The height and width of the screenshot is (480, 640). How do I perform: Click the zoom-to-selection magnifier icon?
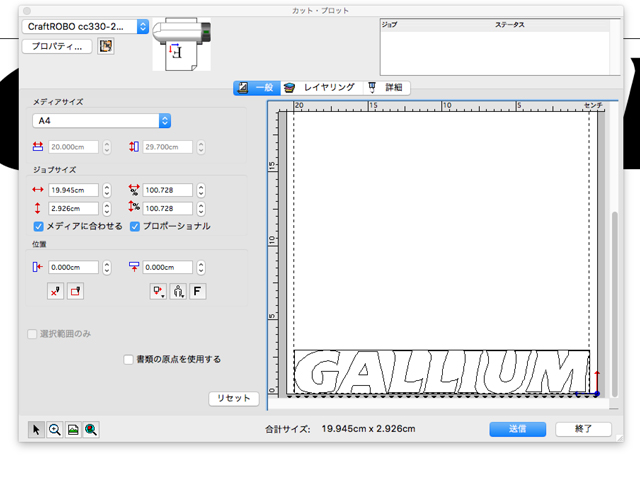91,429
